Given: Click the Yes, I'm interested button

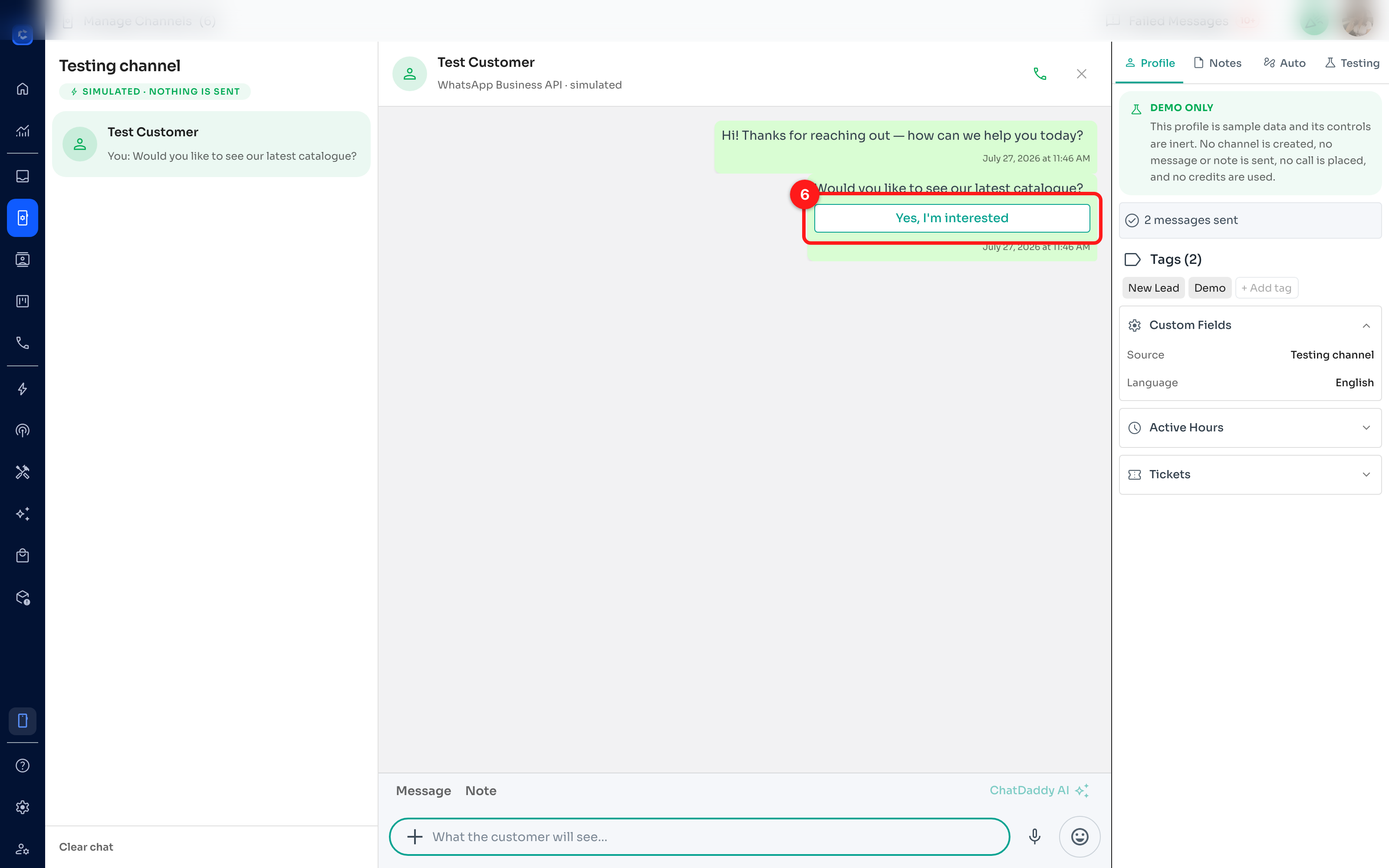Looking at the screenshot, I should pos(951,218).
